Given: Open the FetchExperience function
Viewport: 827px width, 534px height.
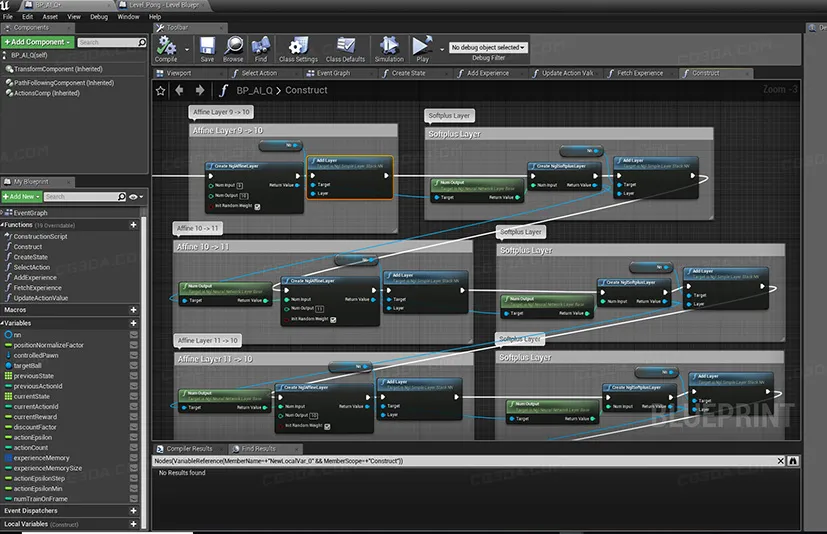Looking at the screenshot, I should click(x=37, y=288).
